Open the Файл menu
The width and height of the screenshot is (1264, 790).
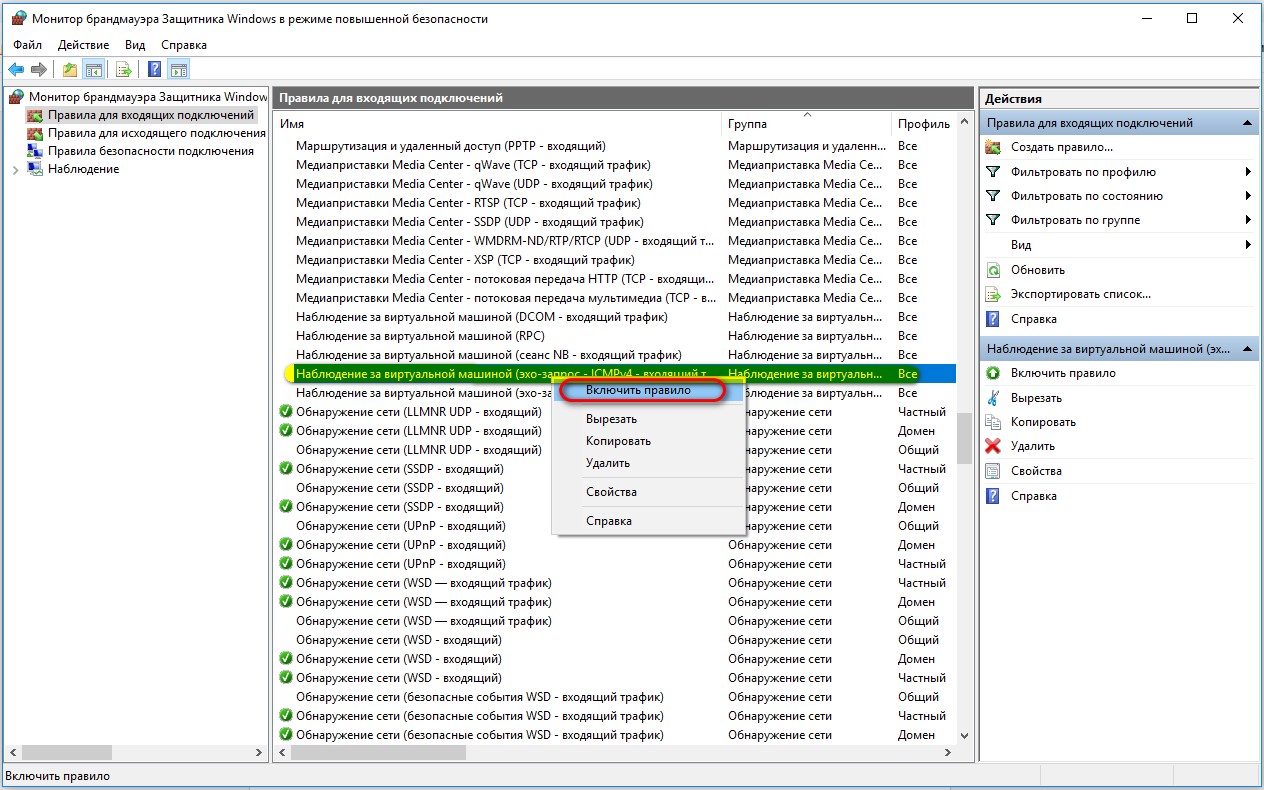coord(28,45)
